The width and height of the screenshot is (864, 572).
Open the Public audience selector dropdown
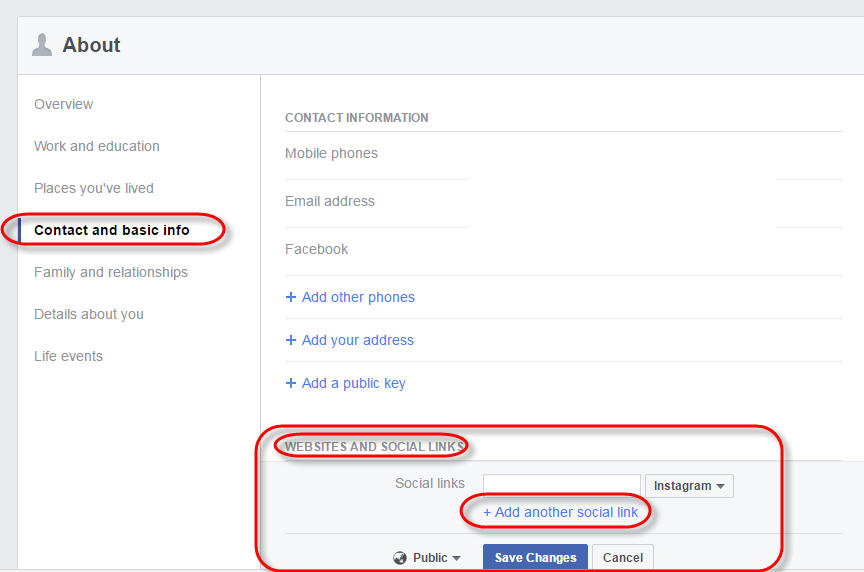click(427, 558)
